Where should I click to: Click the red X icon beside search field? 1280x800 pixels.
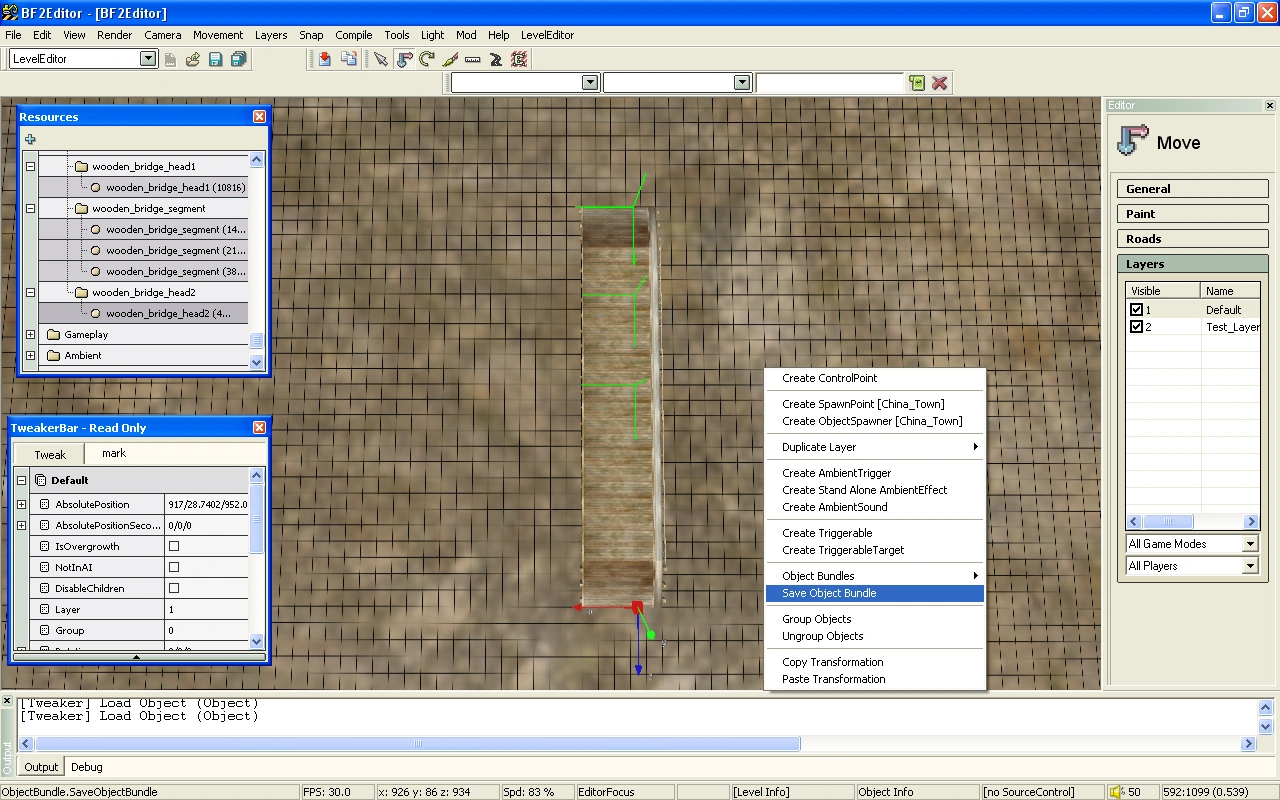coord(940,83)
